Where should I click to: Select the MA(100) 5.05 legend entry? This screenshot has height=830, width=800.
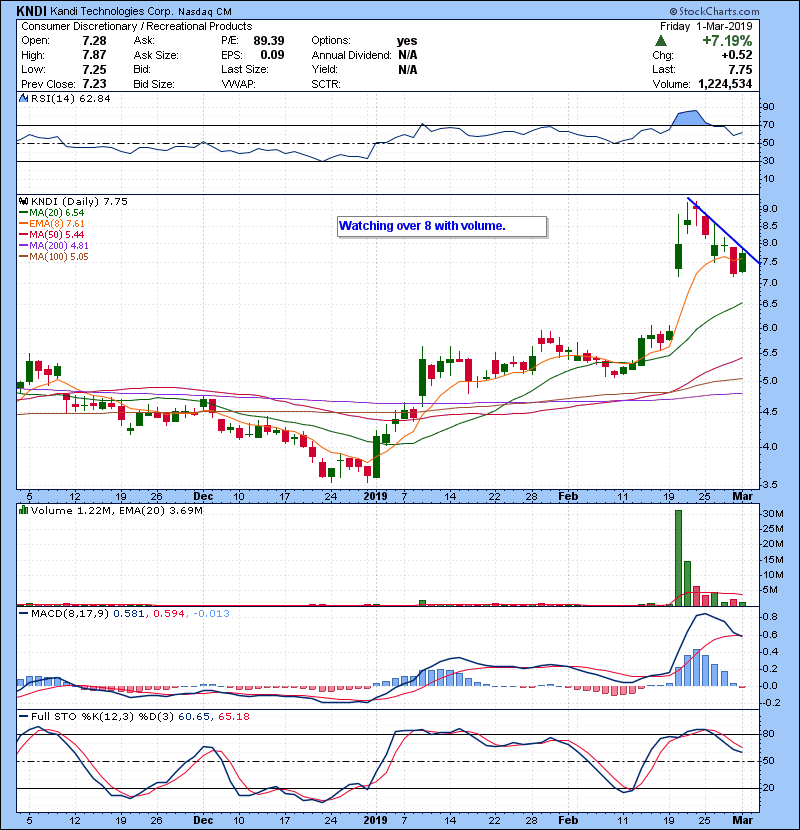tap(50, 257)
